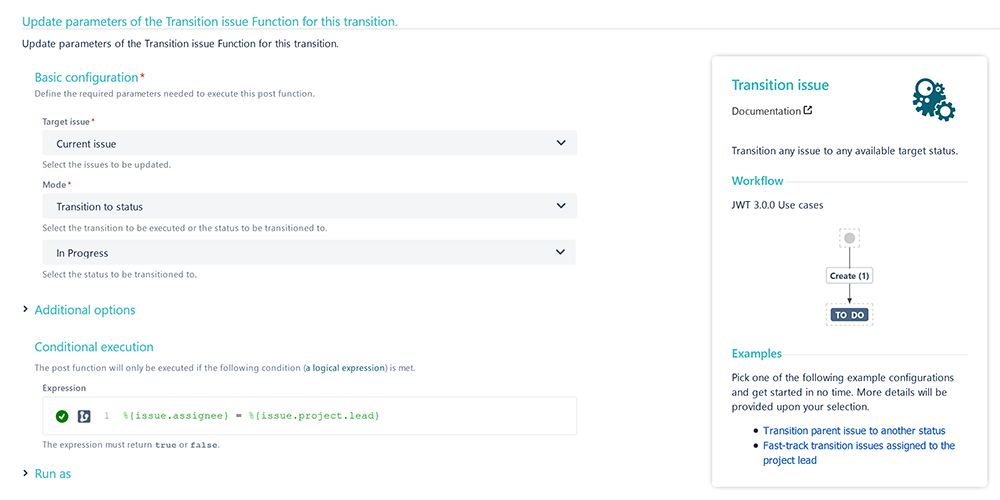Open the Mode dropdown showing Transition to status
Image resolution: width=1000 pixels, height=500 pixels.
(x=309, y=206)
